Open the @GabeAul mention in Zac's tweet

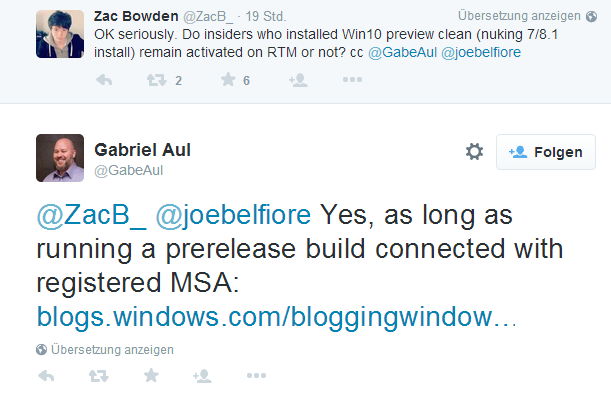[x=403, y=52]
